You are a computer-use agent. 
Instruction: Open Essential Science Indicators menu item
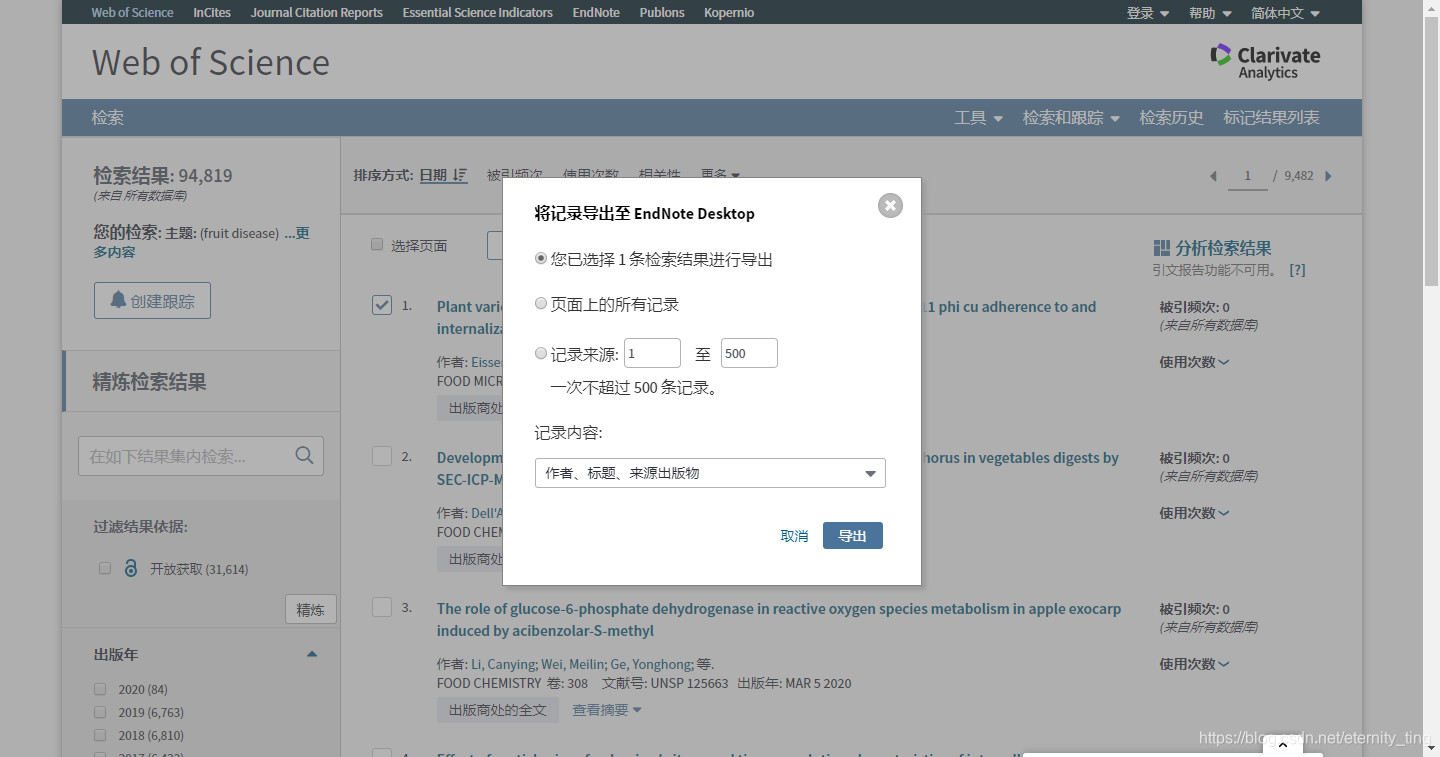click(478, 13)
